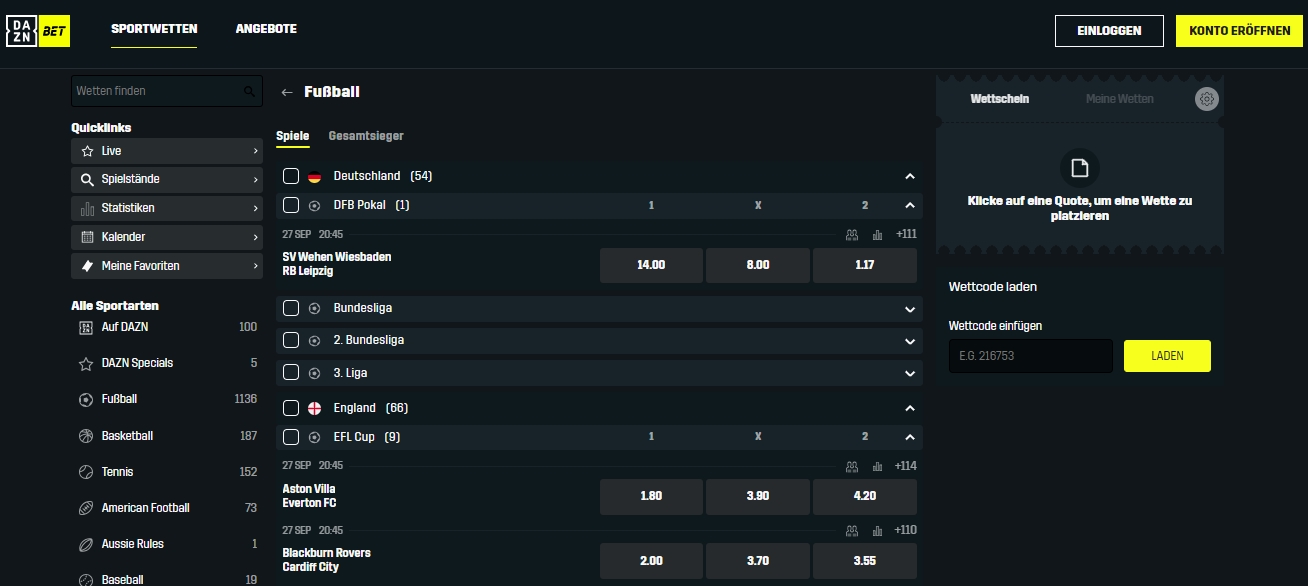Viewport: 1308px width, 586px height.
Task: Open the Angebote menu tab
Action: click(266, 30)
